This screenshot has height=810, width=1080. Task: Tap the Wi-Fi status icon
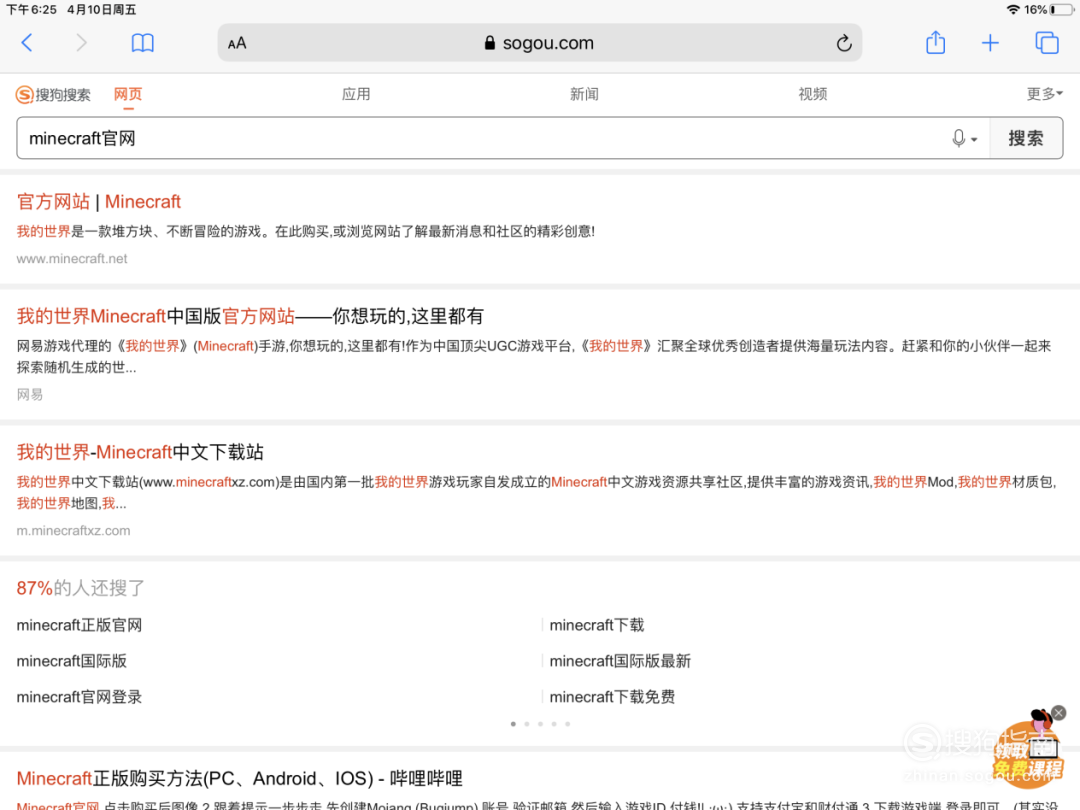pos(1012,10)
